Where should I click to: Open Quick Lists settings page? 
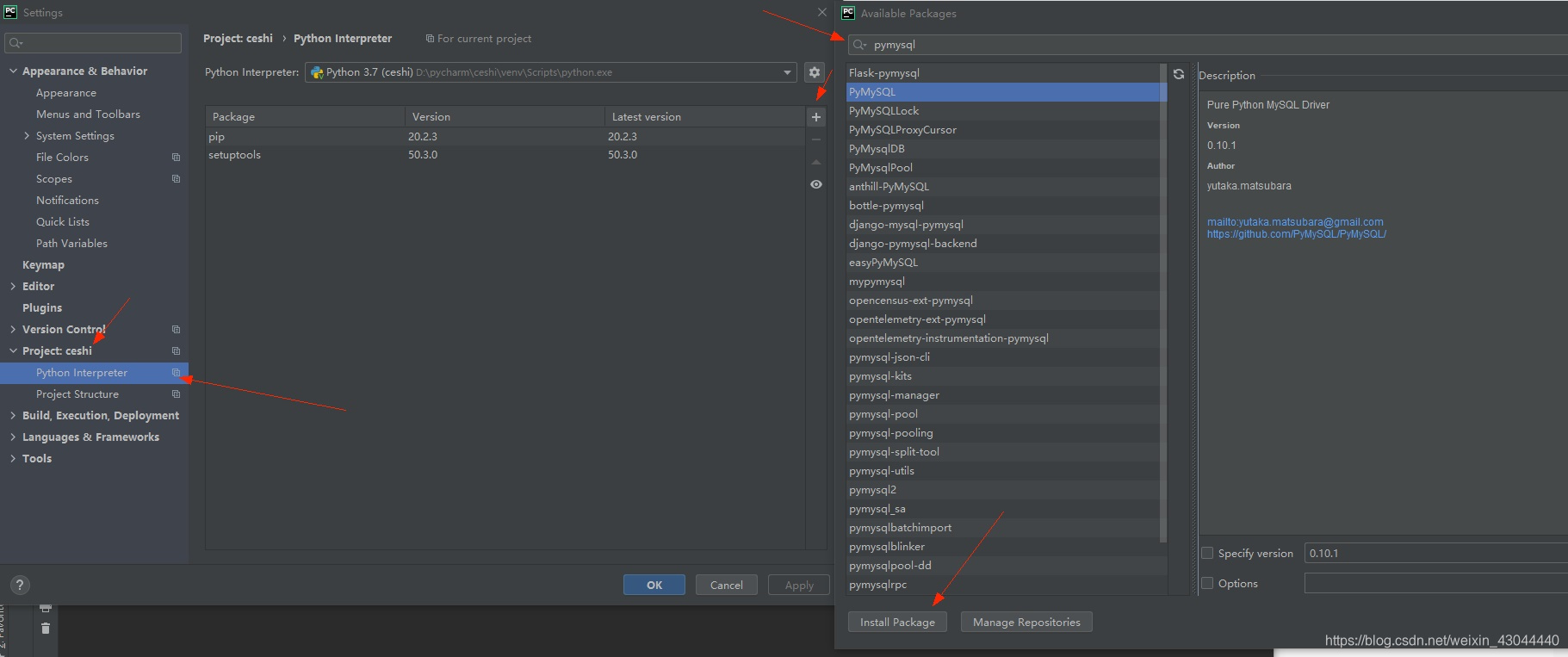pyautogui.click(x=63, y=222)
